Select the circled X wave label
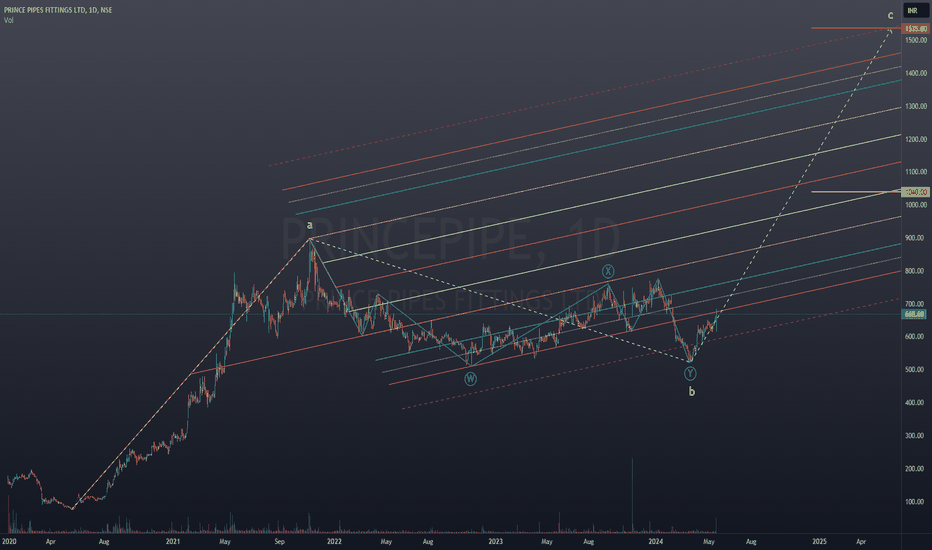932x550 pixels. [607, 272]
